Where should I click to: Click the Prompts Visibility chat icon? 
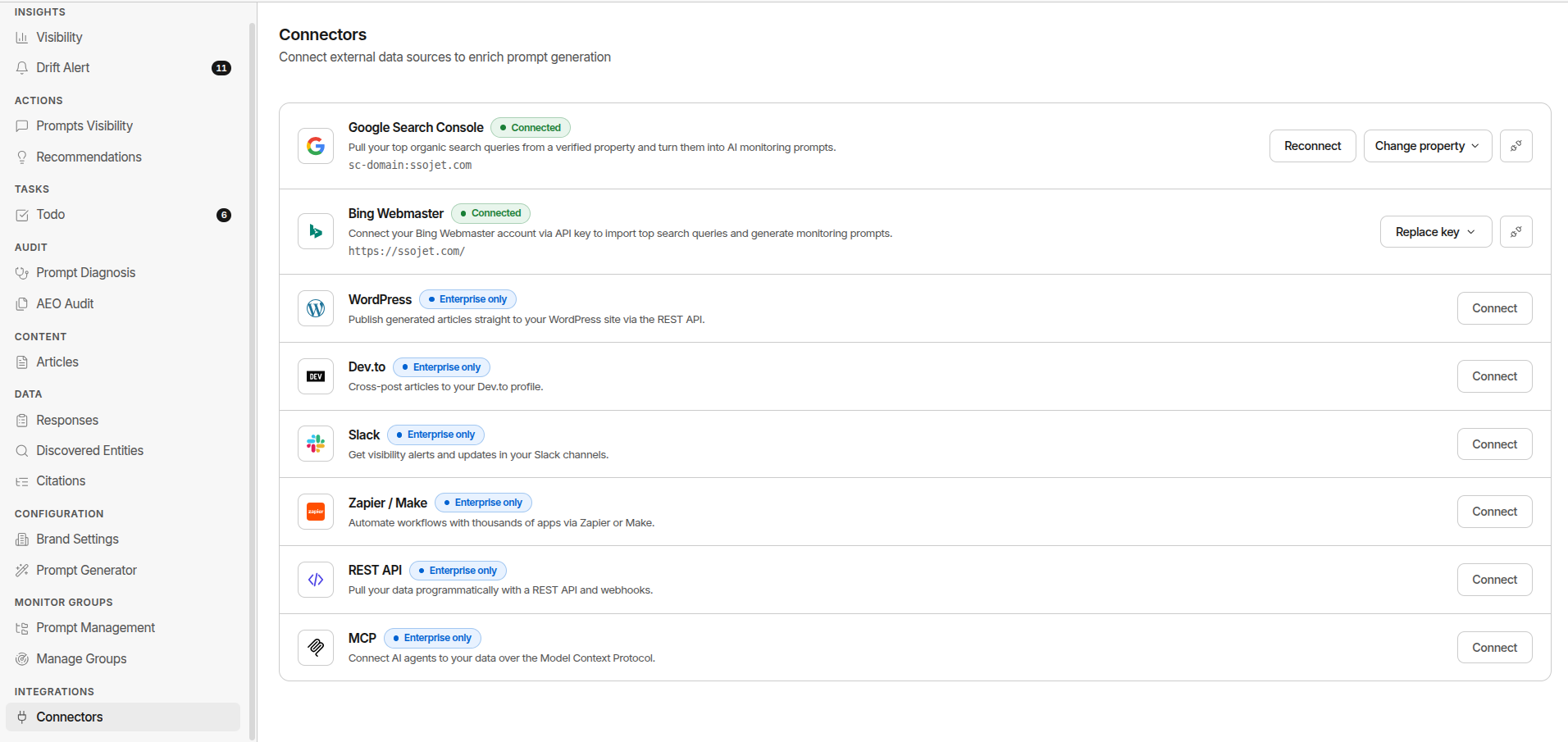[22, 126]
